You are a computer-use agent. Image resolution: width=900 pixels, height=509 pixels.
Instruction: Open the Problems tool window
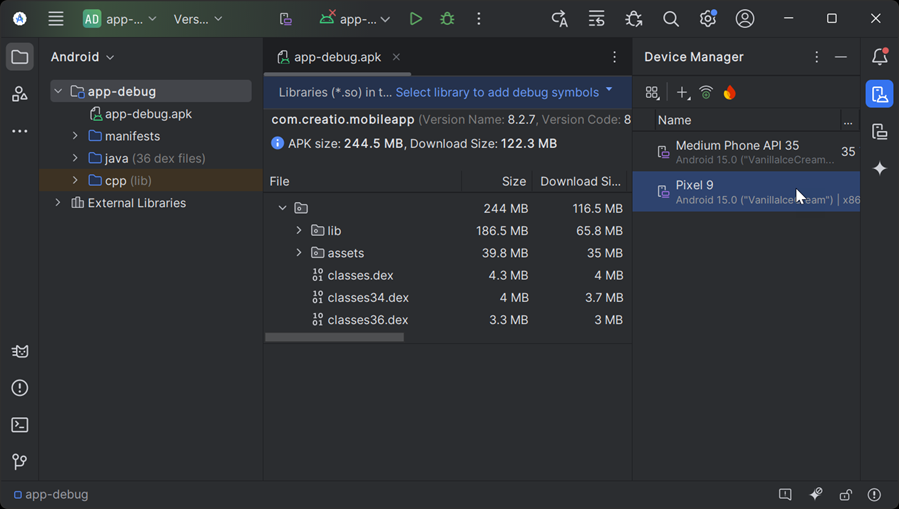tap(20, 388)
